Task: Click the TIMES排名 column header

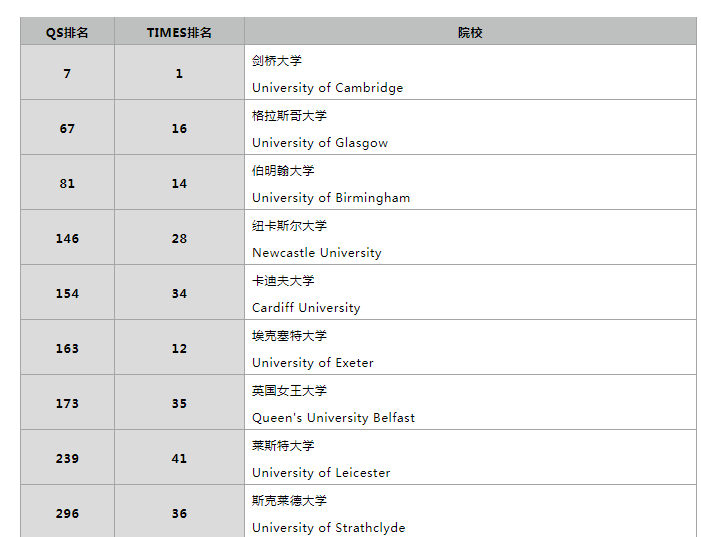Action: tap(179, 32)
